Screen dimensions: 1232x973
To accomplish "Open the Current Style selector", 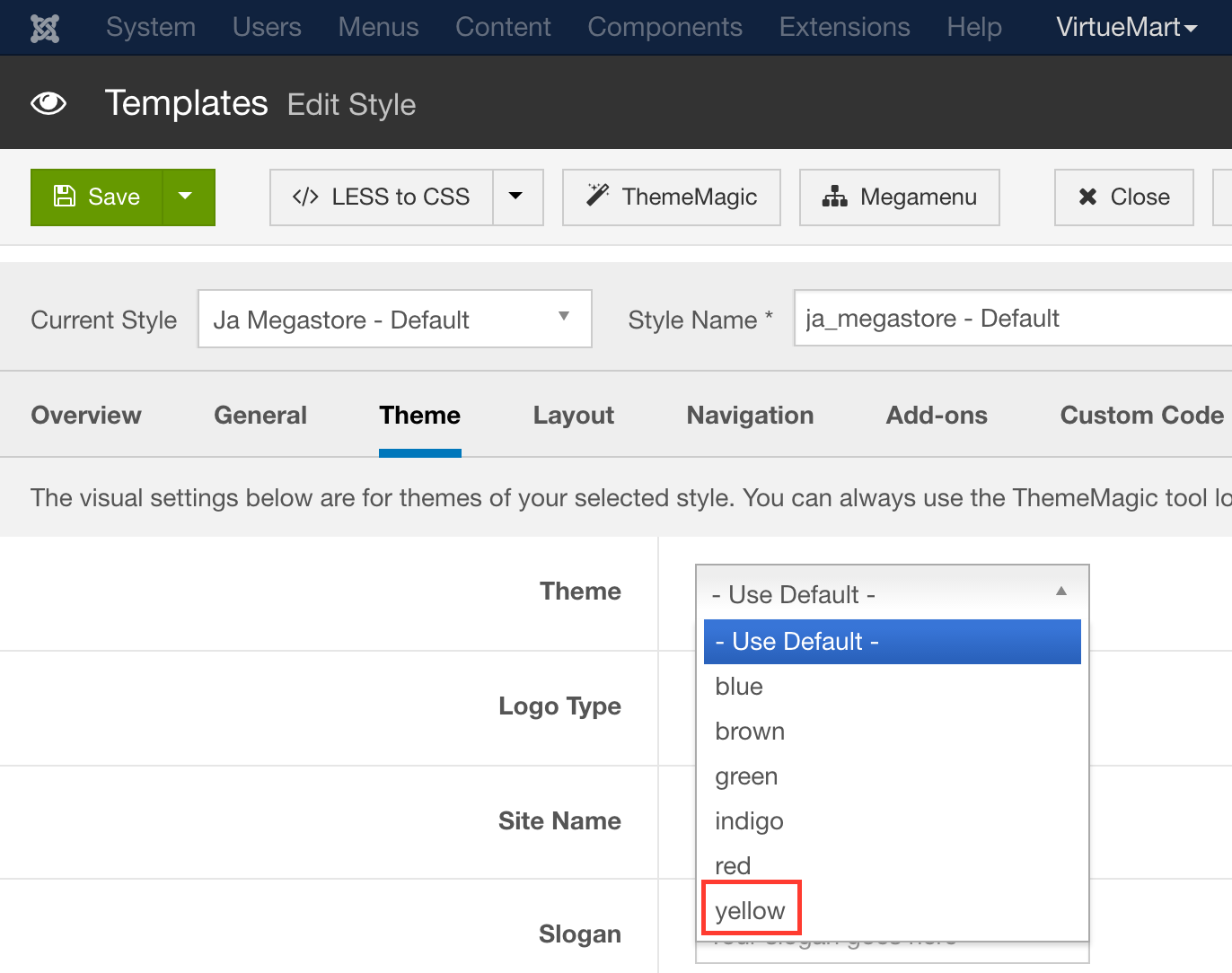I will 394,319.
